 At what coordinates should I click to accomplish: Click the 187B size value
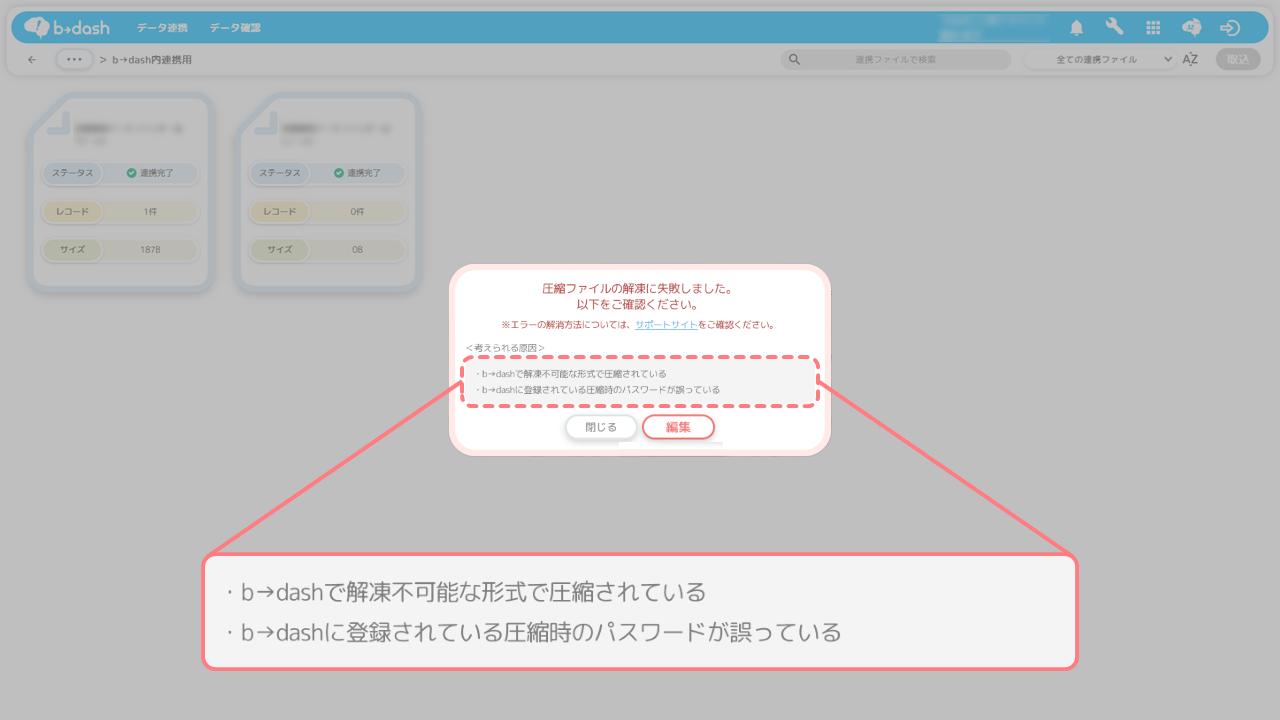point(151,249)
